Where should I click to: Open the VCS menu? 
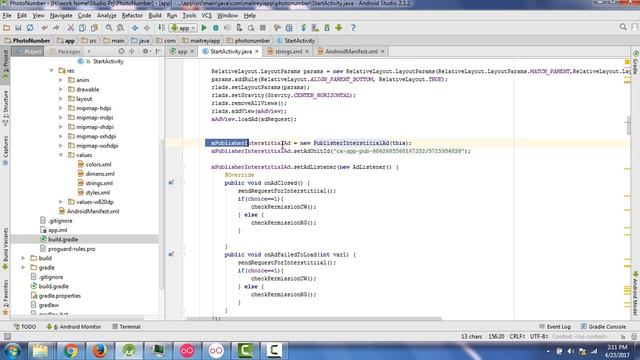tap(207, 16)
